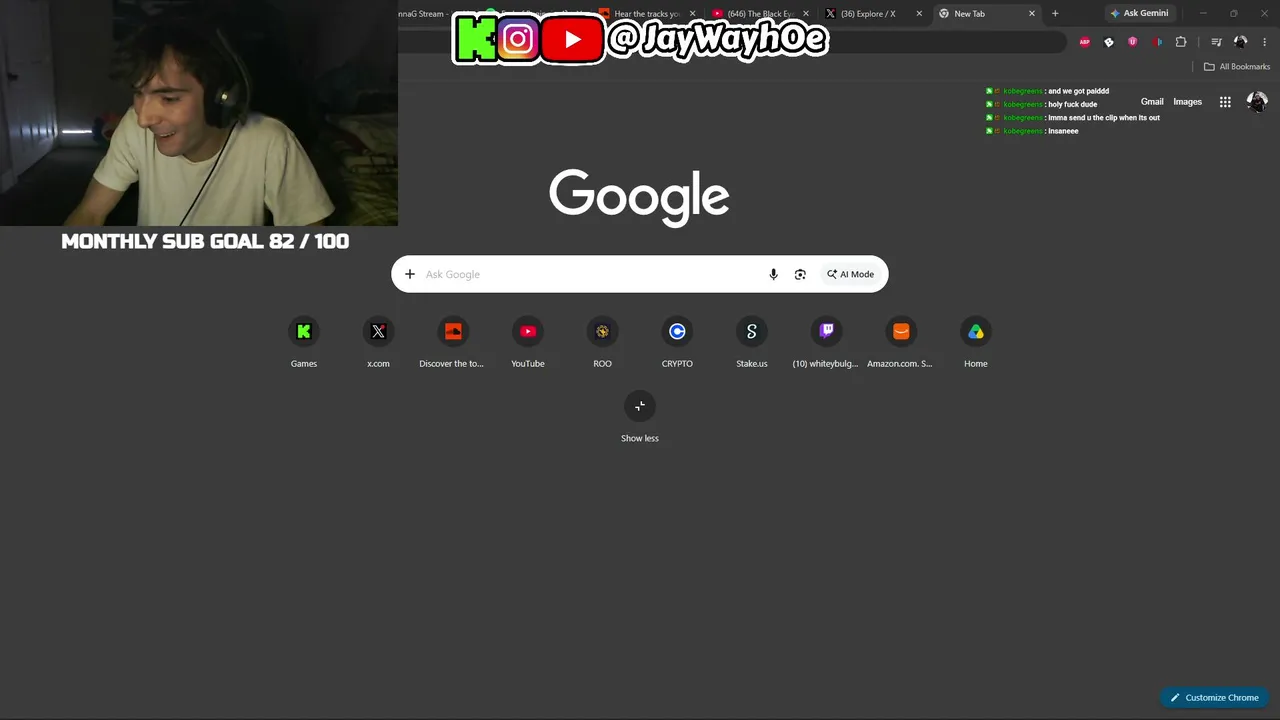Click the red and blue extension icon

tap(1157, 42)
